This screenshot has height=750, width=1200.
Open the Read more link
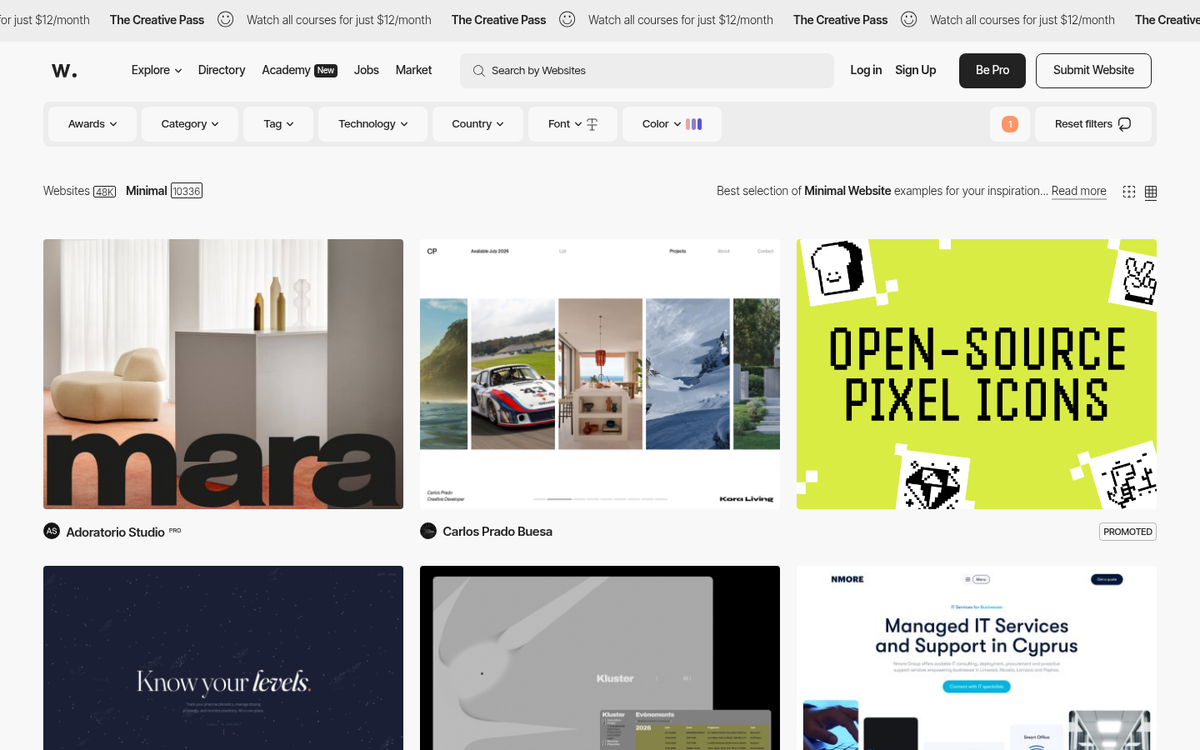pyautogui.click(x=1078, y=191)
